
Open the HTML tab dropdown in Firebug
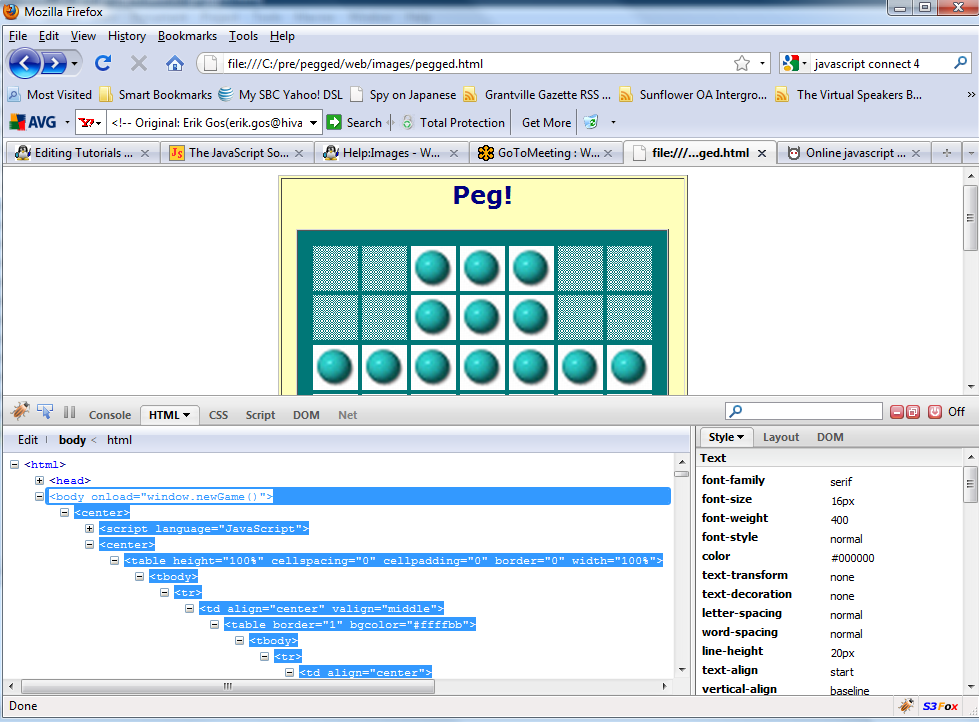(x=186, y=415)
